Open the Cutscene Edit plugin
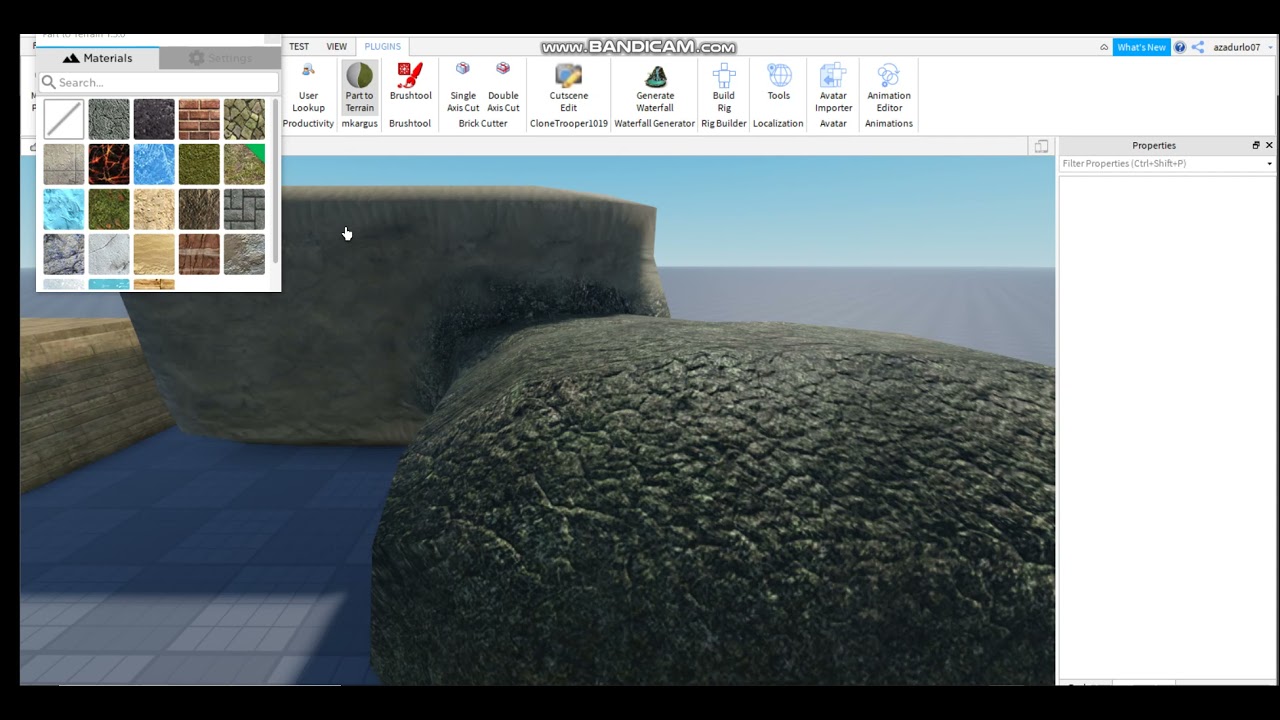Image resolution: width=1280 pixels, height=720 pixels. click(568, 88)
